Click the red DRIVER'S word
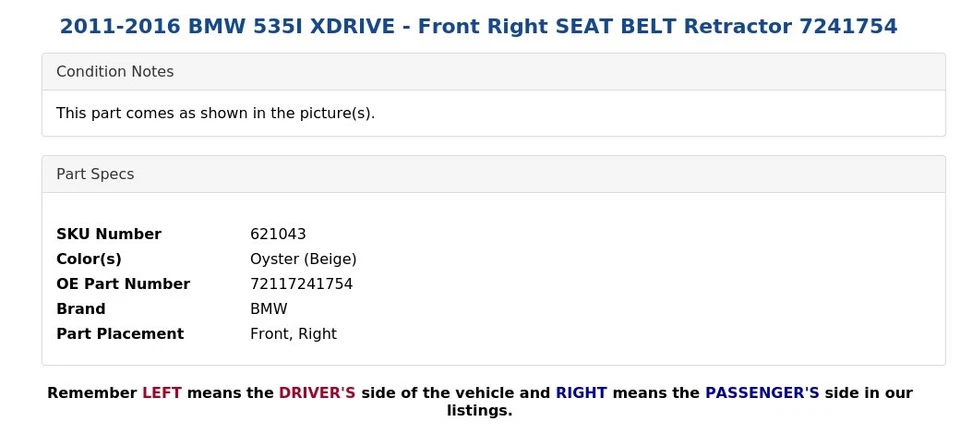Screen dimensions: 960x434 click(317, 393)
